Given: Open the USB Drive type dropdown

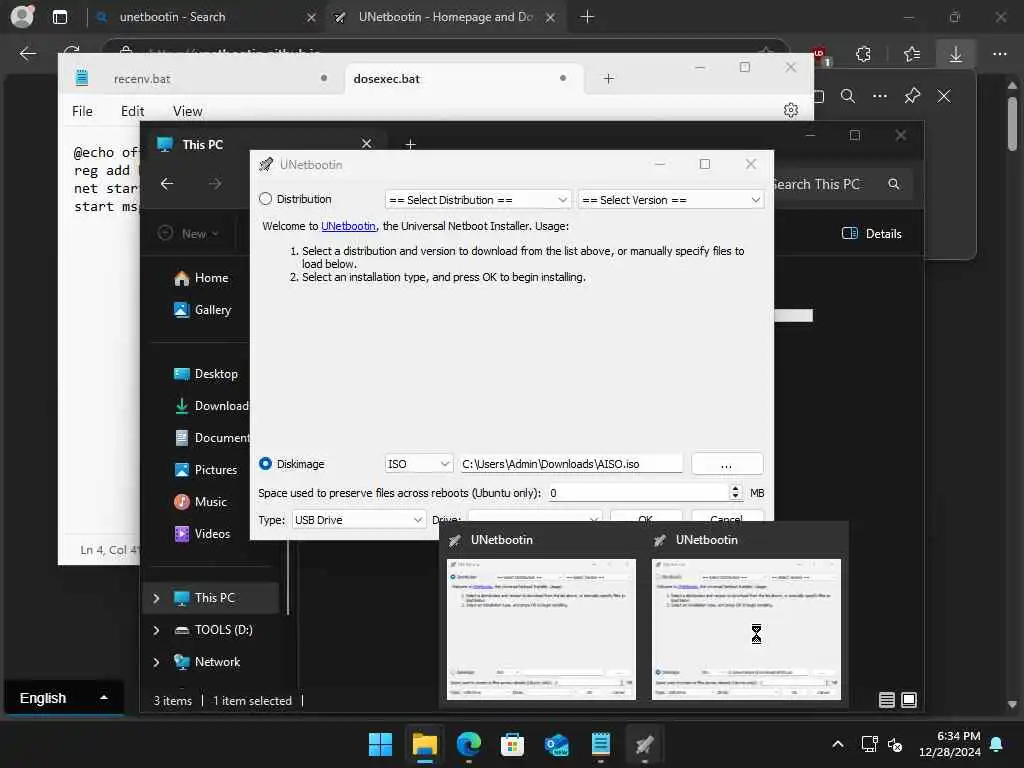Looking at the screenshot, I should (x=359, y=520).
